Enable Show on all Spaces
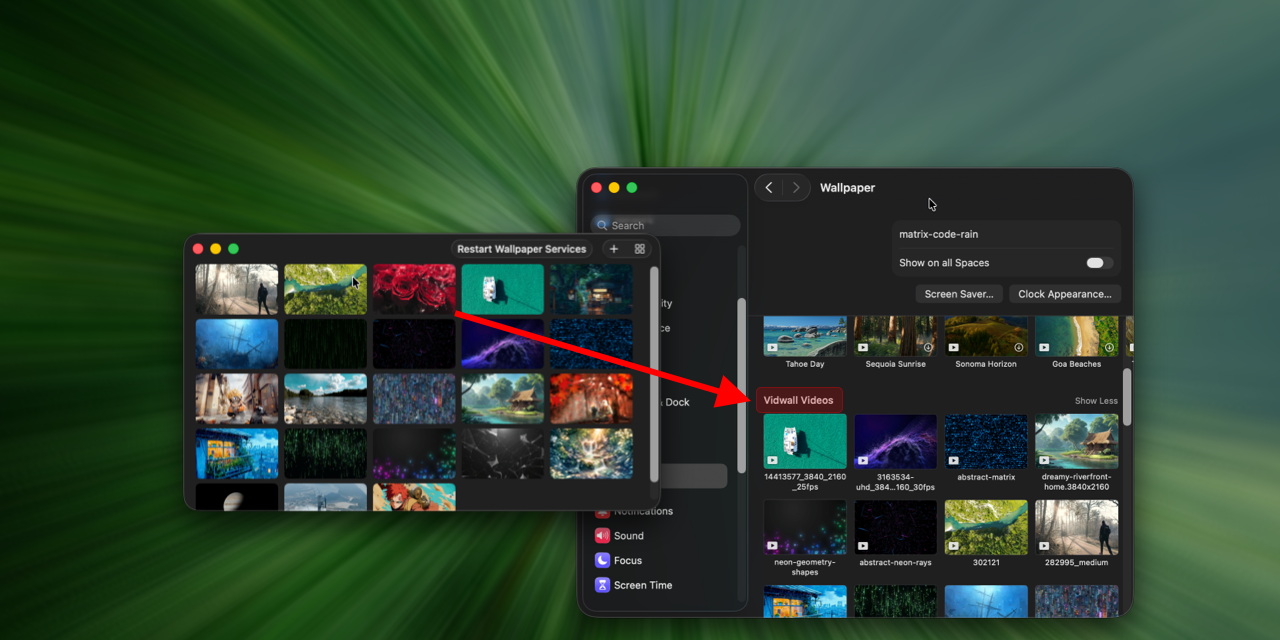1280x640 pixels. pos(1096,262)
